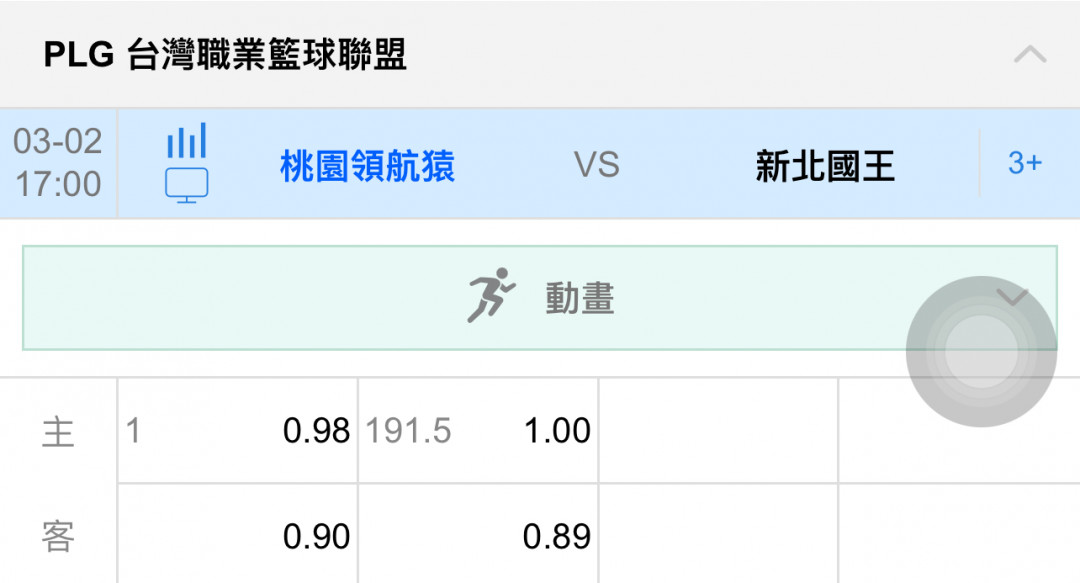The width and height of the screenshot is (1080, 583).
Task: Open the bar chart statistics icon
Action: pos(187,141)
